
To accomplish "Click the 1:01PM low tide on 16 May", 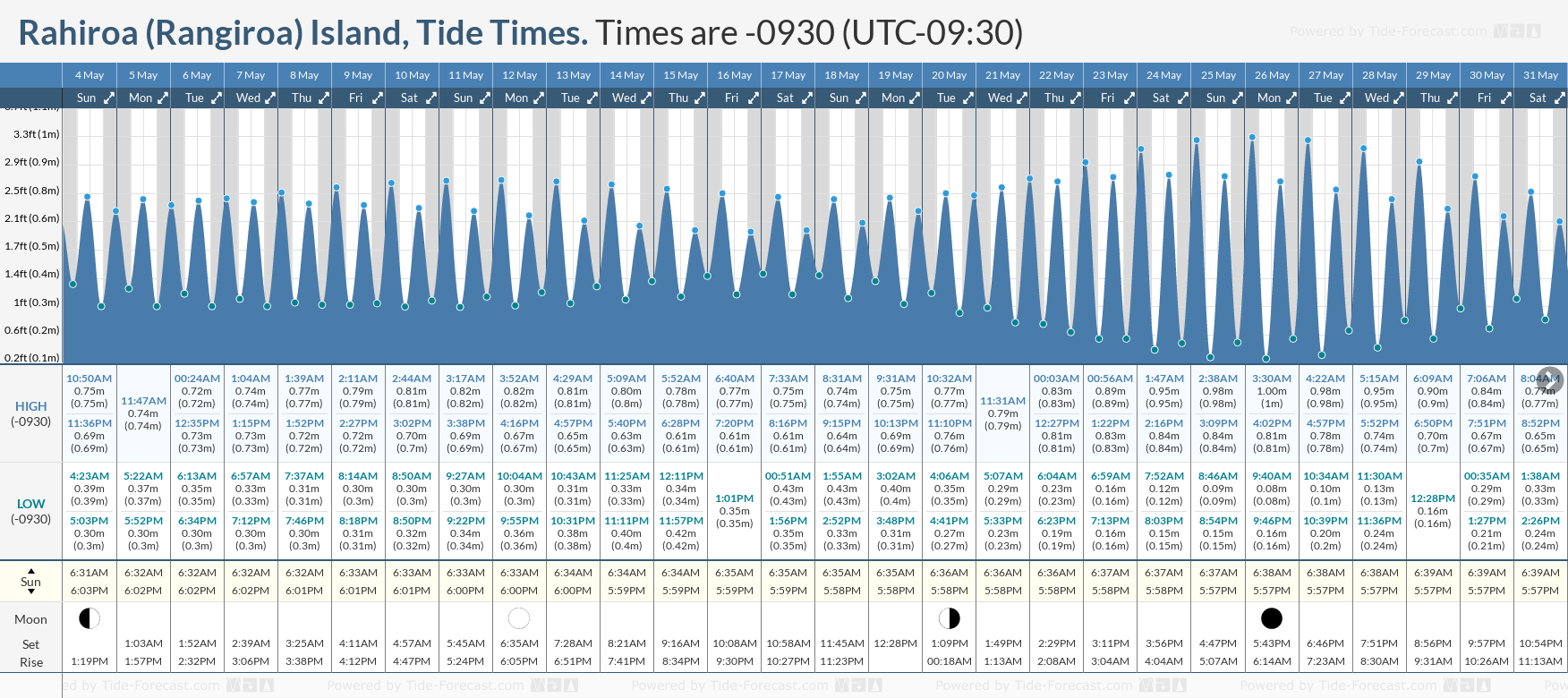I will (x=734, y=511).
